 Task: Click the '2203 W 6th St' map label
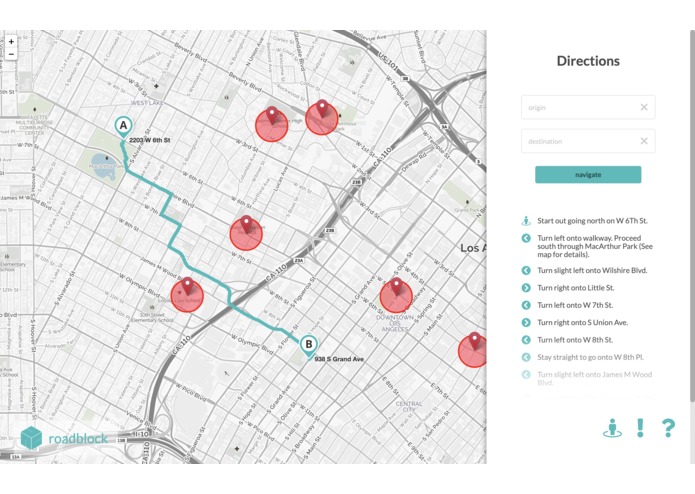149,140
